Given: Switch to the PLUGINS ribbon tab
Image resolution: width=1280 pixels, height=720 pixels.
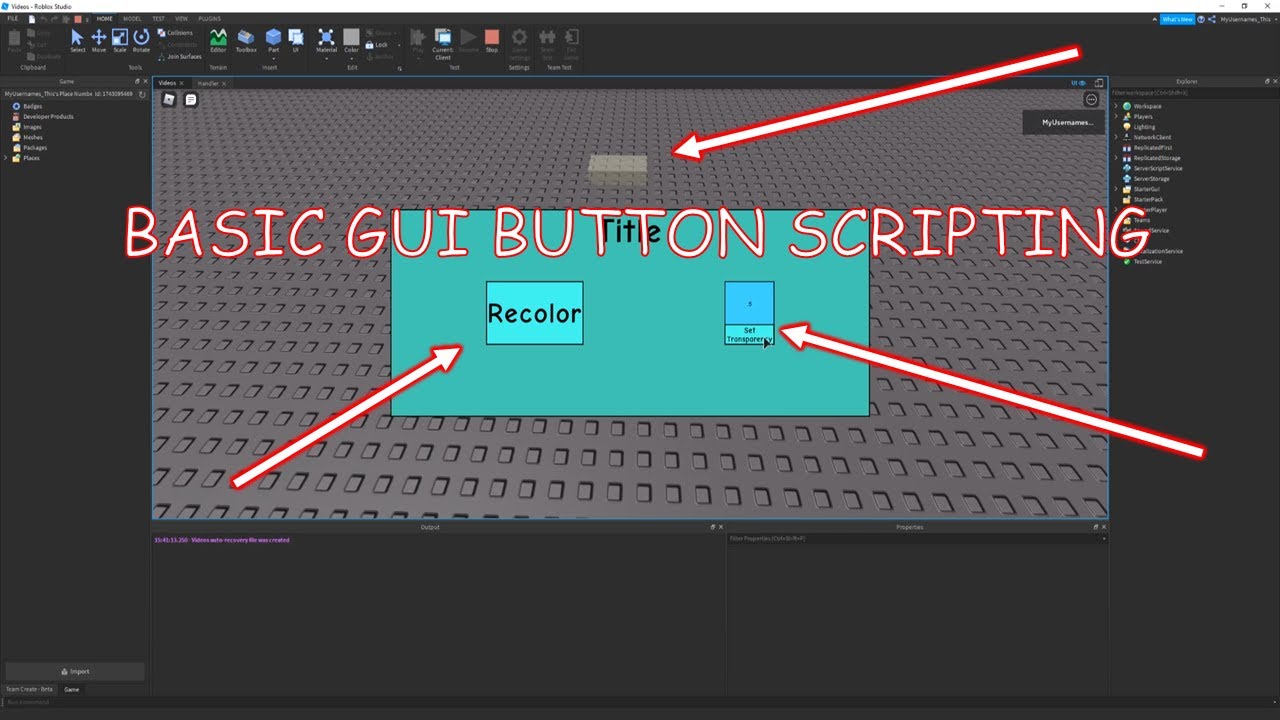Looking at the screenshot, I should (210, 19).
